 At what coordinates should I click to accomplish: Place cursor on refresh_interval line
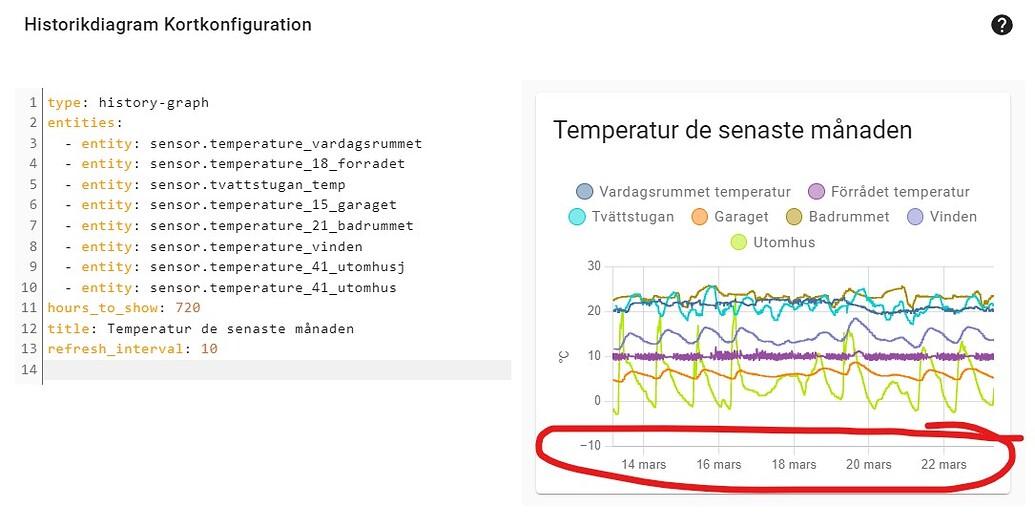pos(132,349)
